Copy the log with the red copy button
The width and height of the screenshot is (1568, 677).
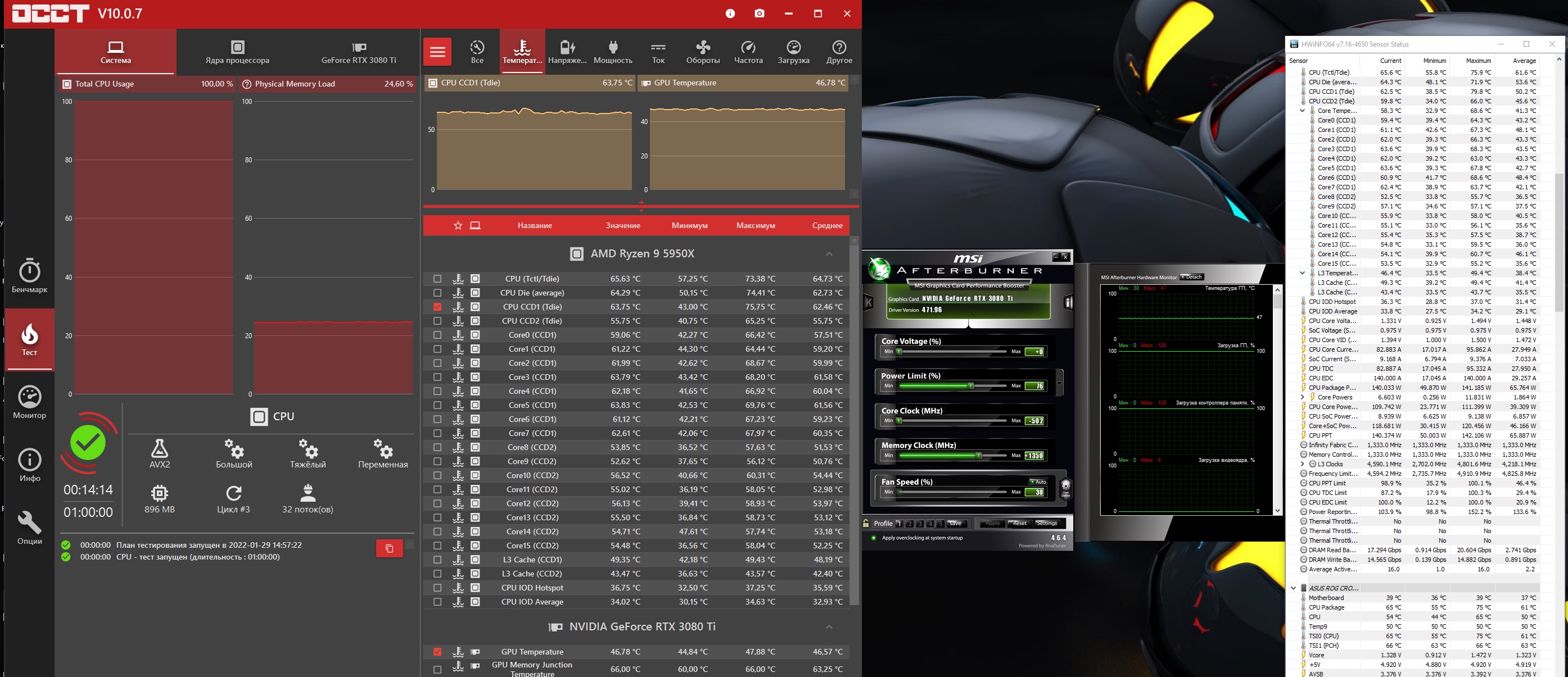389,548
